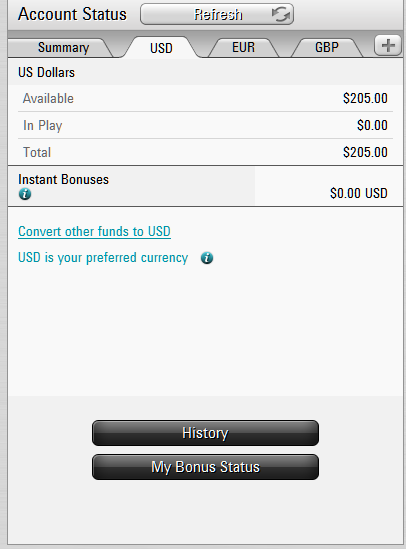Click the info icon beside preferred currency
The image size is (406, 549).
click(x=207, y=258)
